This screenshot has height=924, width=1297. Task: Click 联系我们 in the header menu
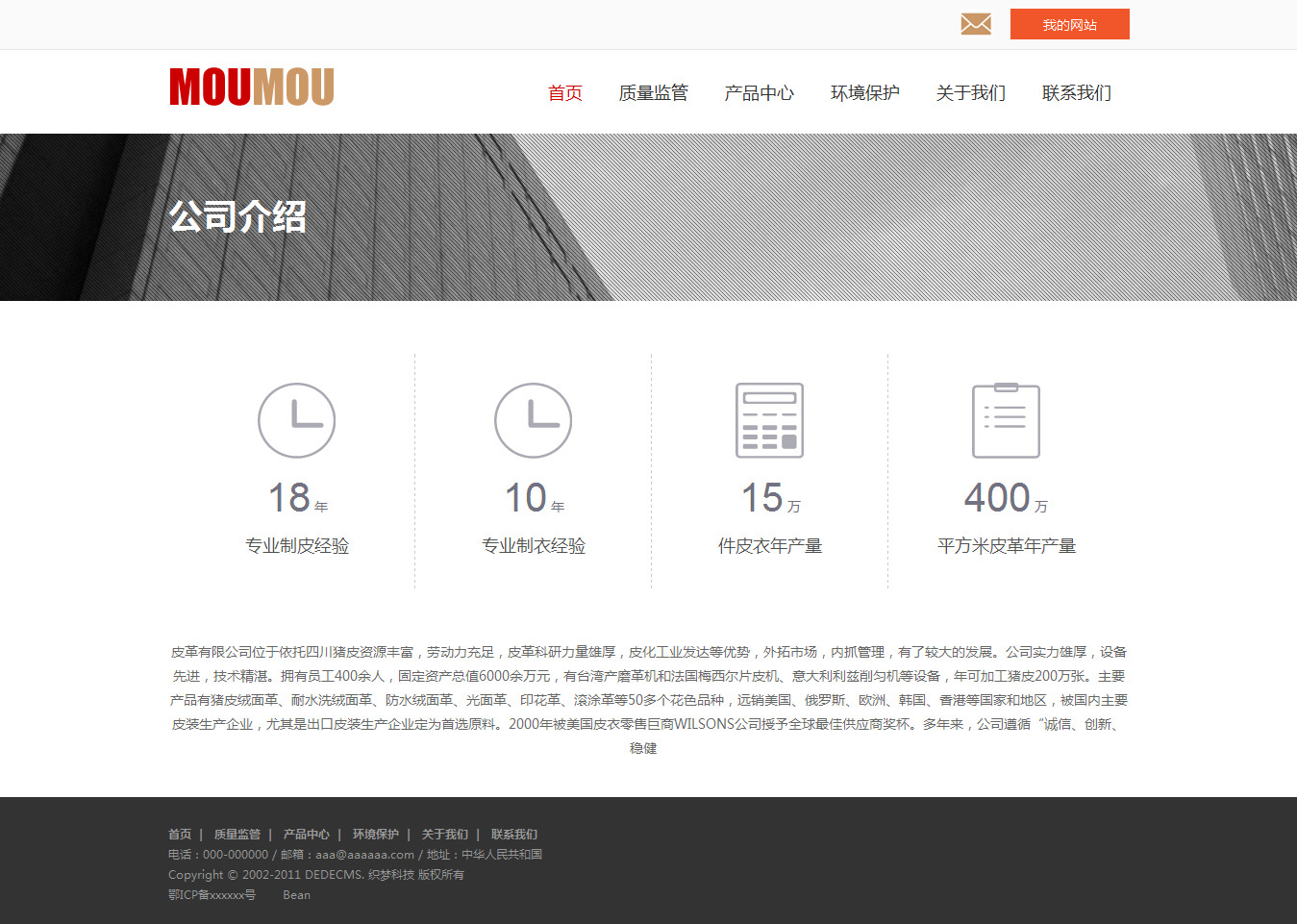[x=1076, y=93]
